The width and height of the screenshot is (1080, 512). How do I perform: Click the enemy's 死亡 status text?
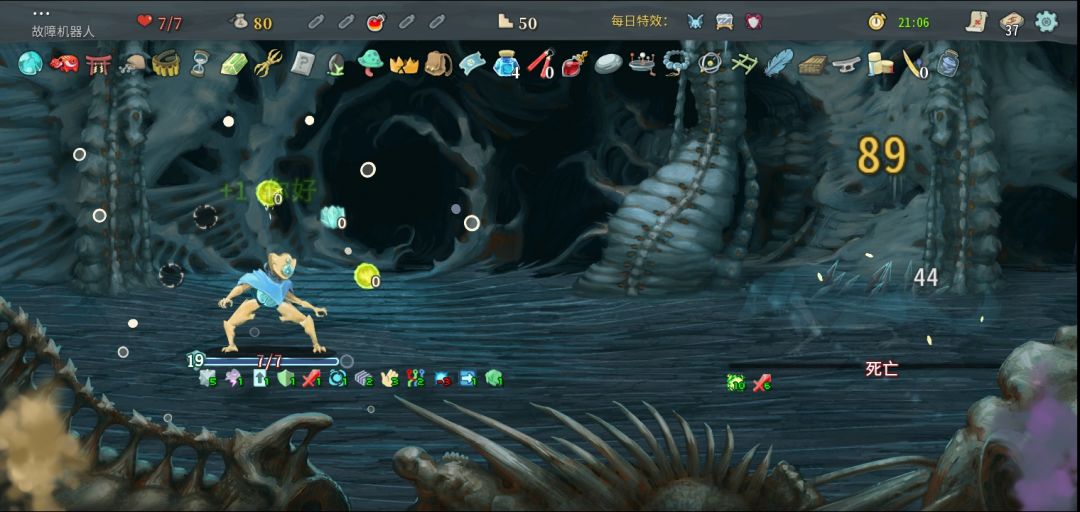coord(882,369)
